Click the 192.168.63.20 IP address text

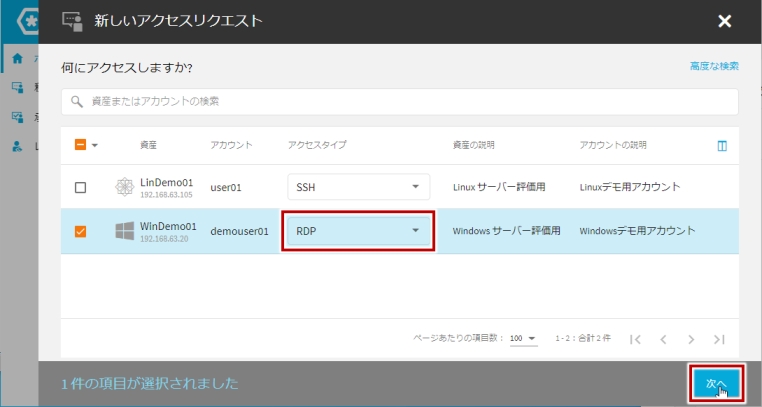164,239
